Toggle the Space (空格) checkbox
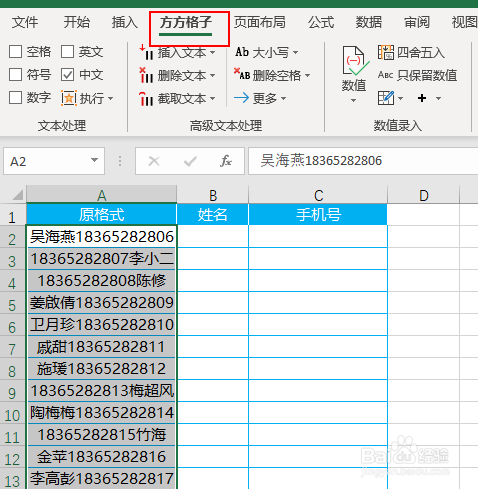This screenshot has height=489, width=478. point(15,52)
